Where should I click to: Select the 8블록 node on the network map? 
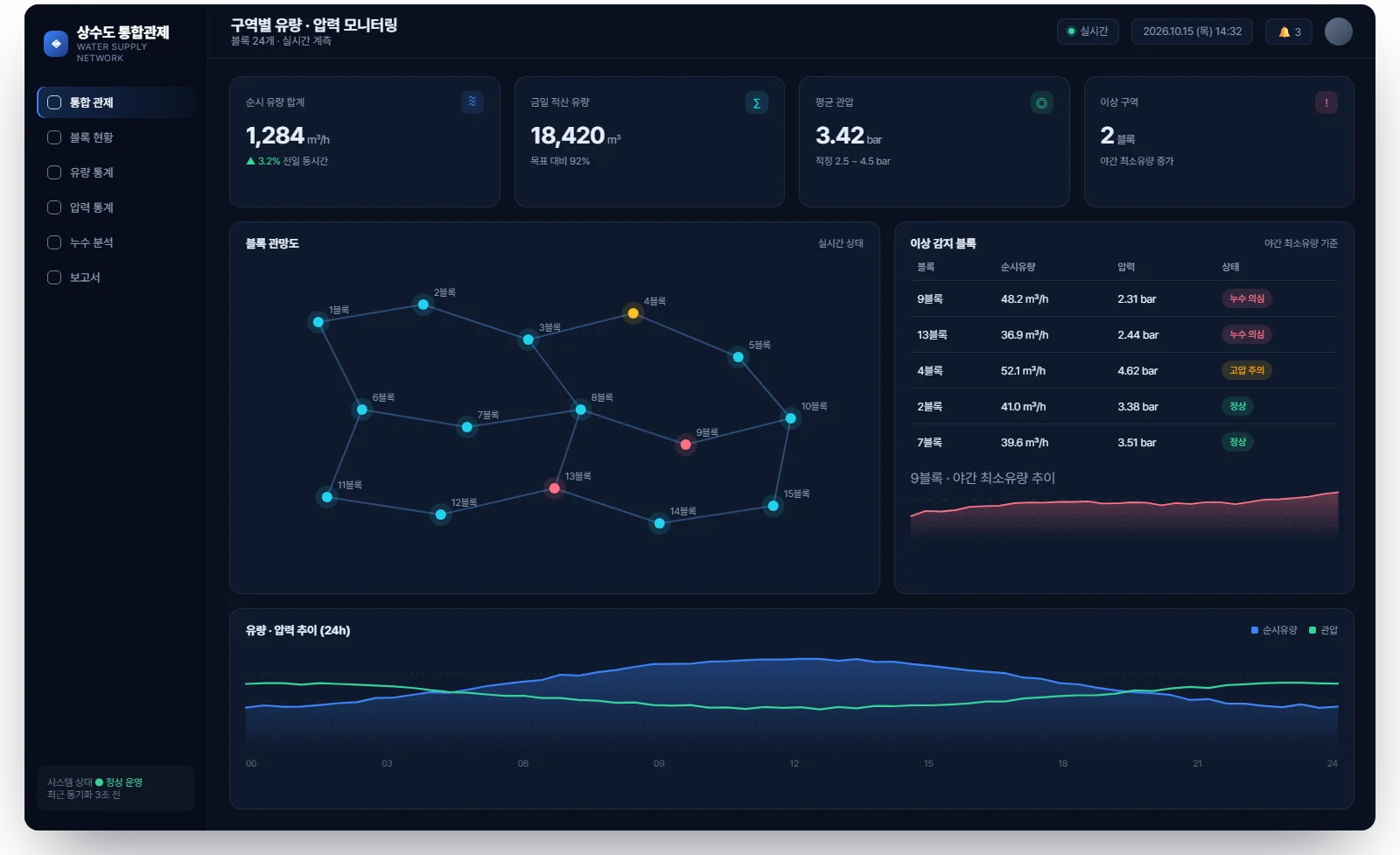(580, 410)
